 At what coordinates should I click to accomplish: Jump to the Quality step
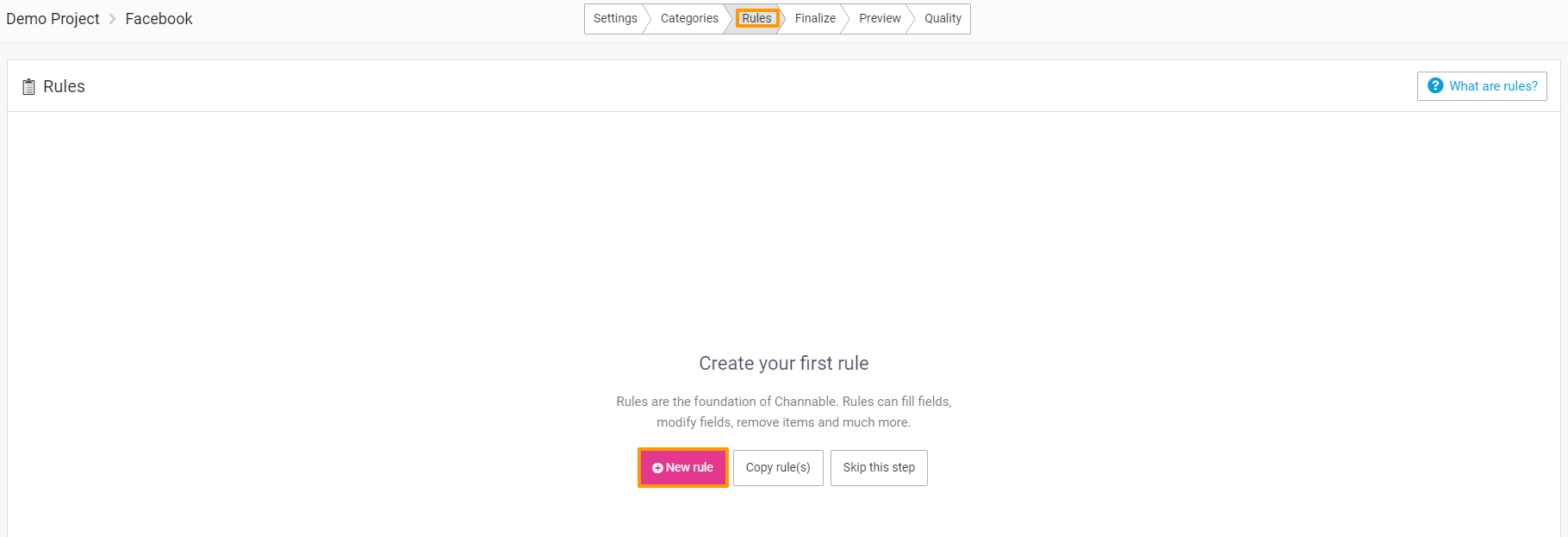(943, 19)
